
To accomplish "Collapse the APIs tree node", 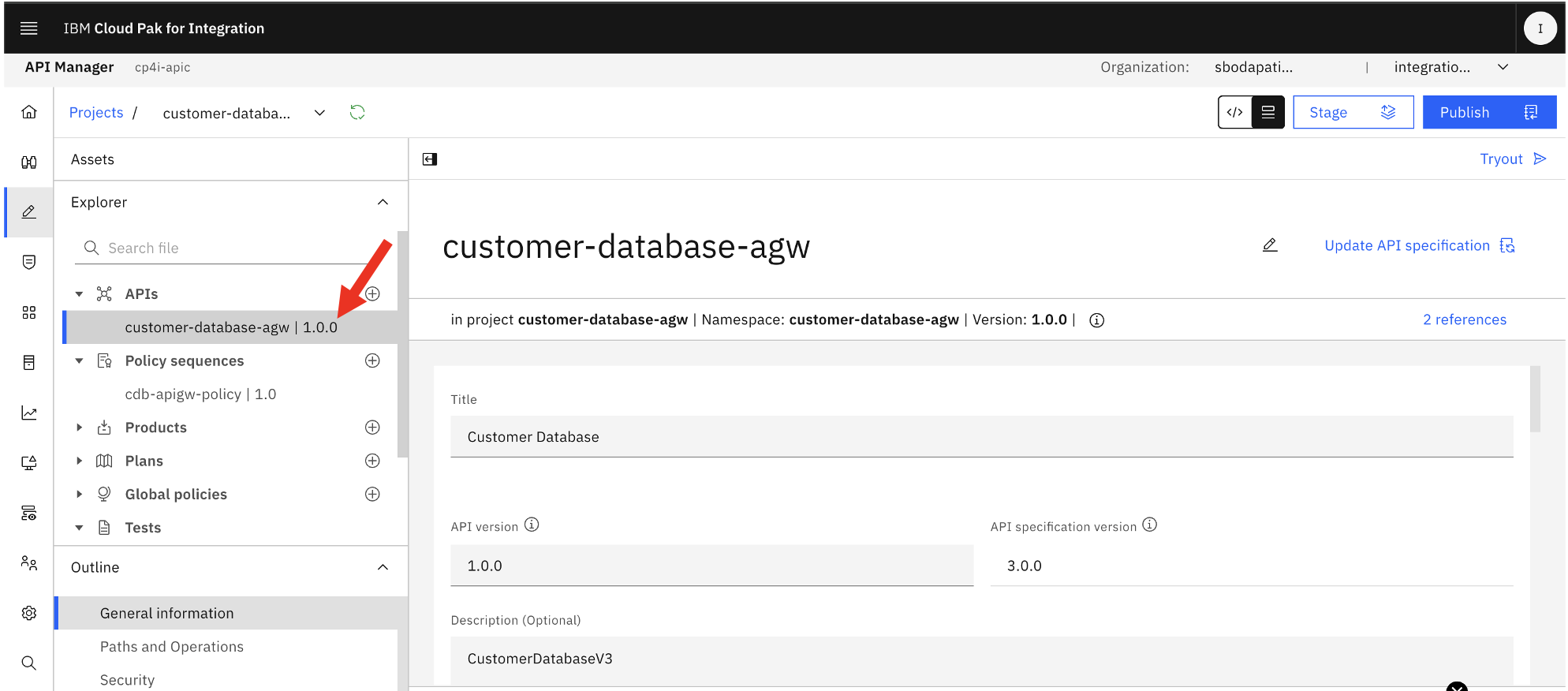I will click(x=79, y=294).
